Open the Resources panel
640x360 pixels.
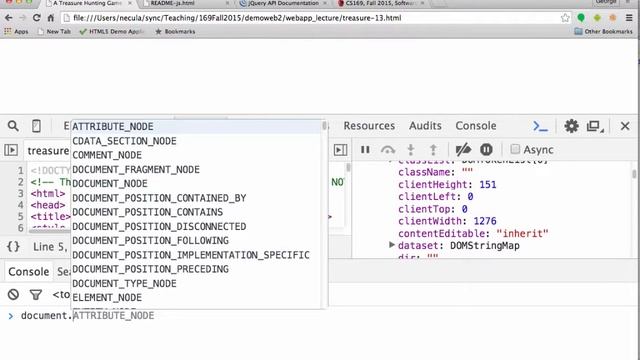[x=369, y=126]
